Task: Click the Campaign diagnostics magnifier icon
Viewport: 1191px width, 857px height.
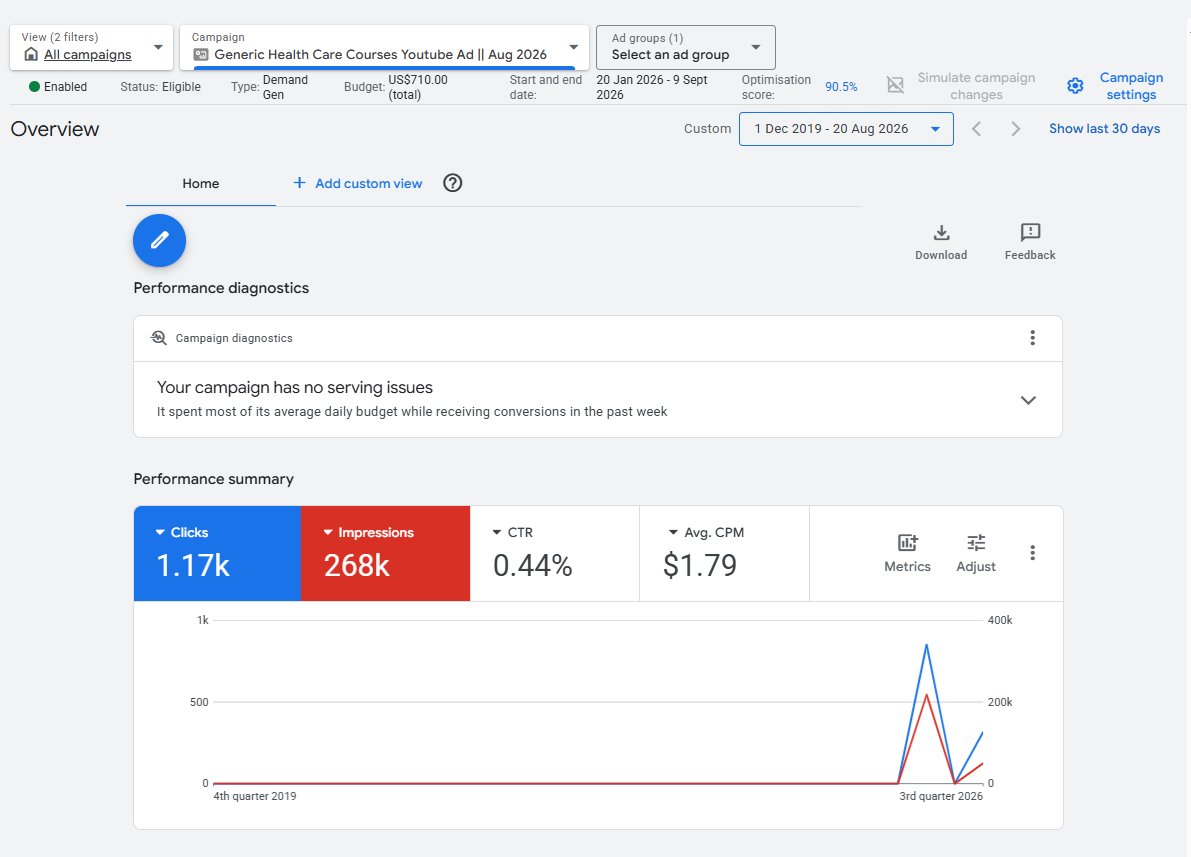Action: pyautogui.click(x=159, y=338)
